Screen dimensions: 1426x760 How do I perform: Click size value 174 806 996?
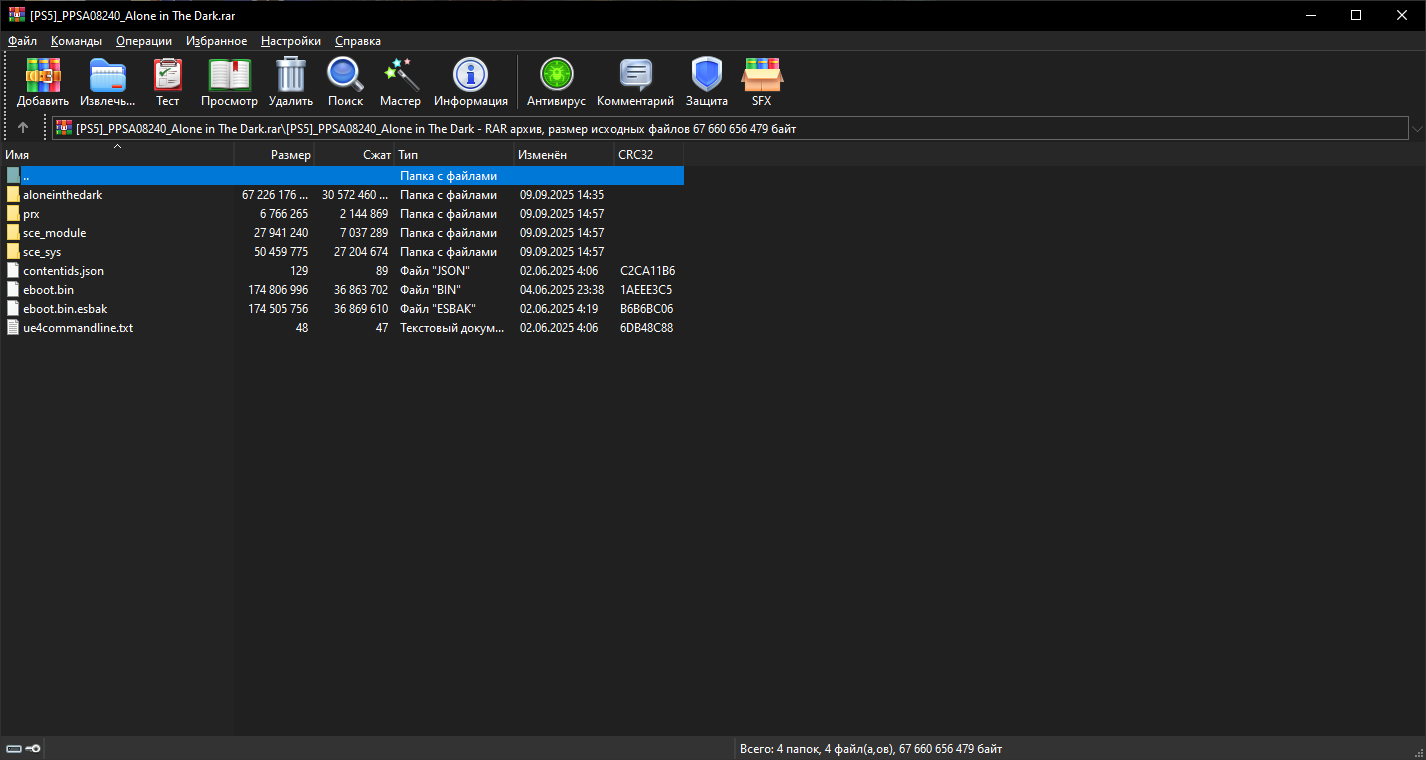pos(278,290)
